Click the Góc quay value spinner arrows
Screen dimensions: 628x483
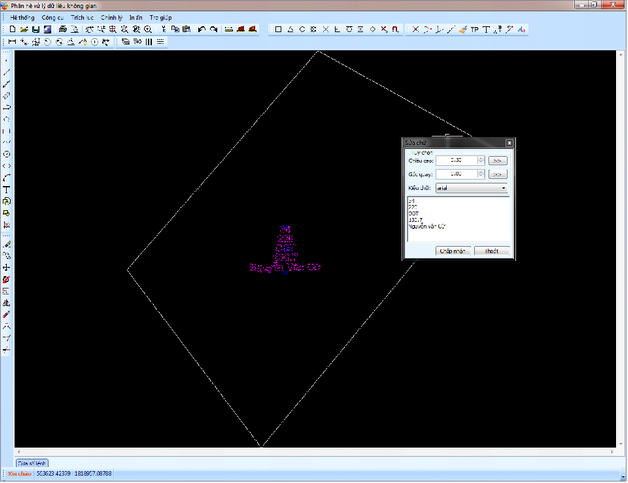[x=481, y=174]
